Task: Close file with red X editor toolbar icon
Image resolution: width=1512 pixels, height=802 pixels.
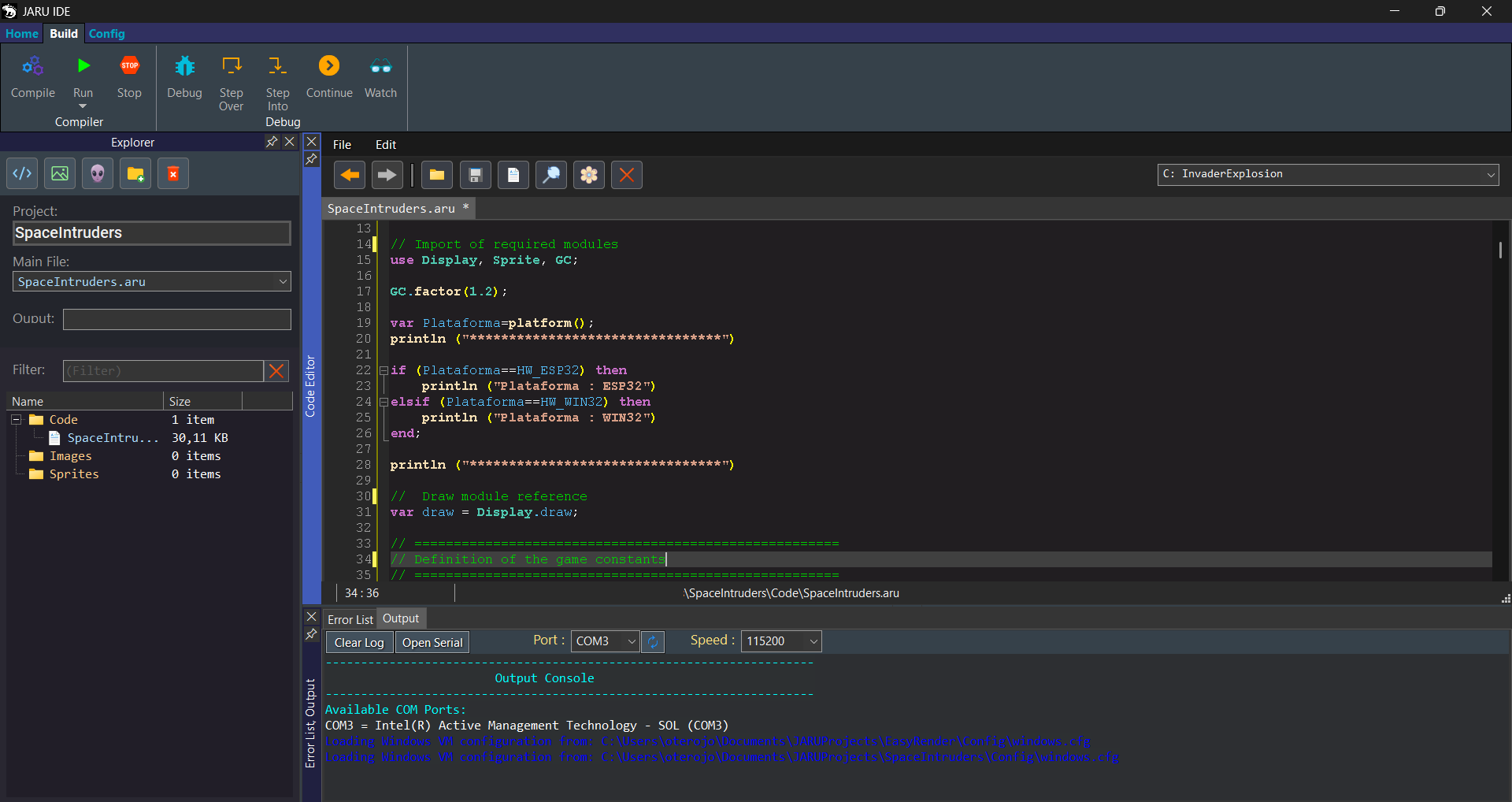Action: (627, 175)
